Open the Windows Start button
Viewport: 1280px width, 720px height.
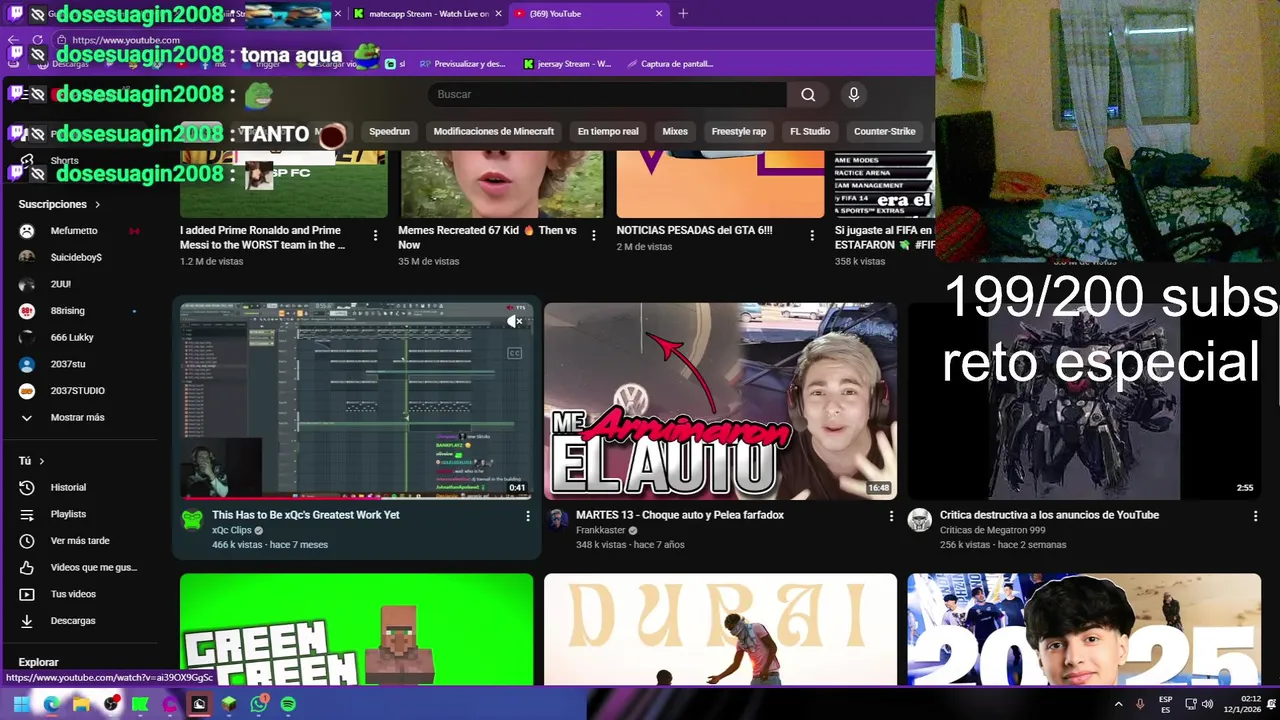coord(21,704)
